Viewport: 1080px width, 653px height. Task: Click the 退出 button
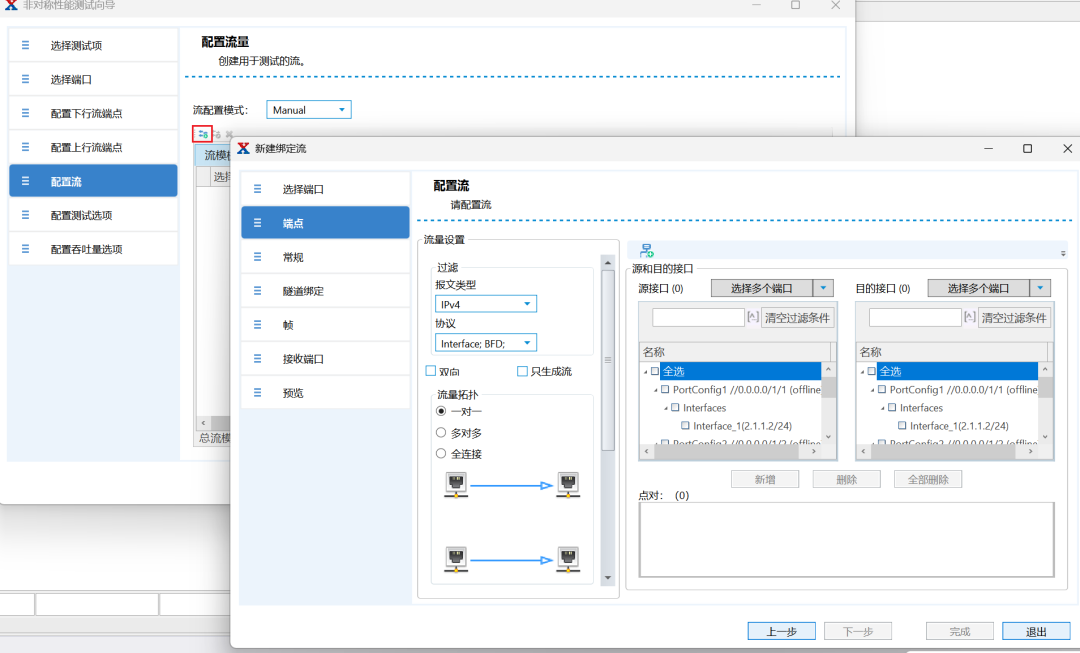coord(1035,631)
